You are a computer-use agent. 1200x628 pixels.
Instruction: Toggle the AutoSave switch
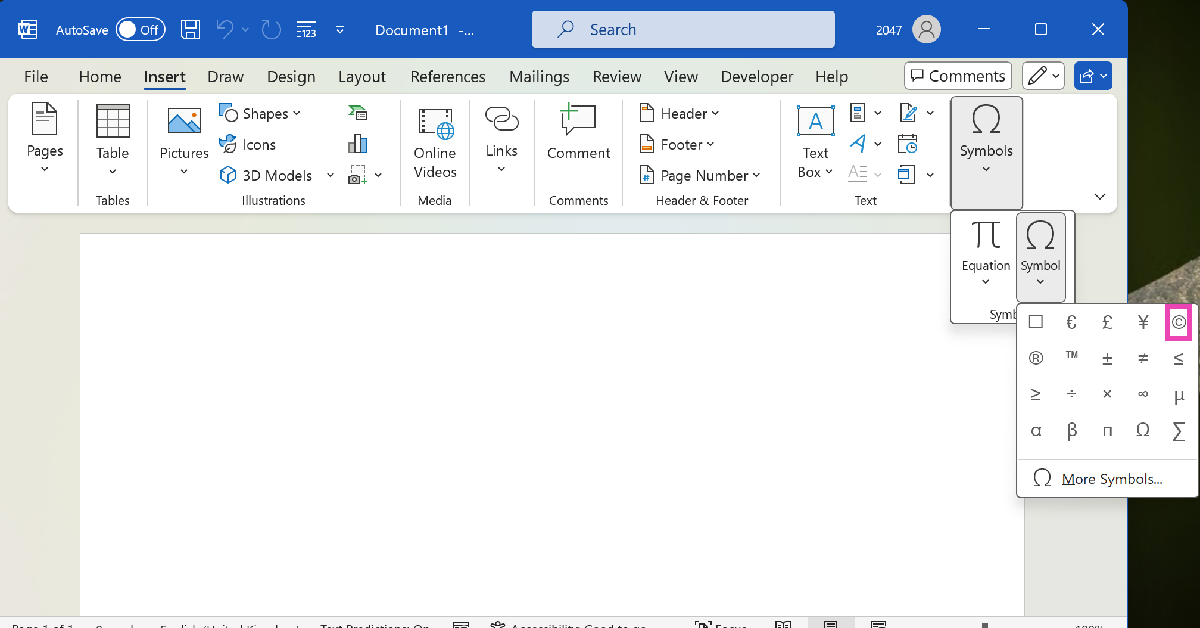click(x=139, y=30)
